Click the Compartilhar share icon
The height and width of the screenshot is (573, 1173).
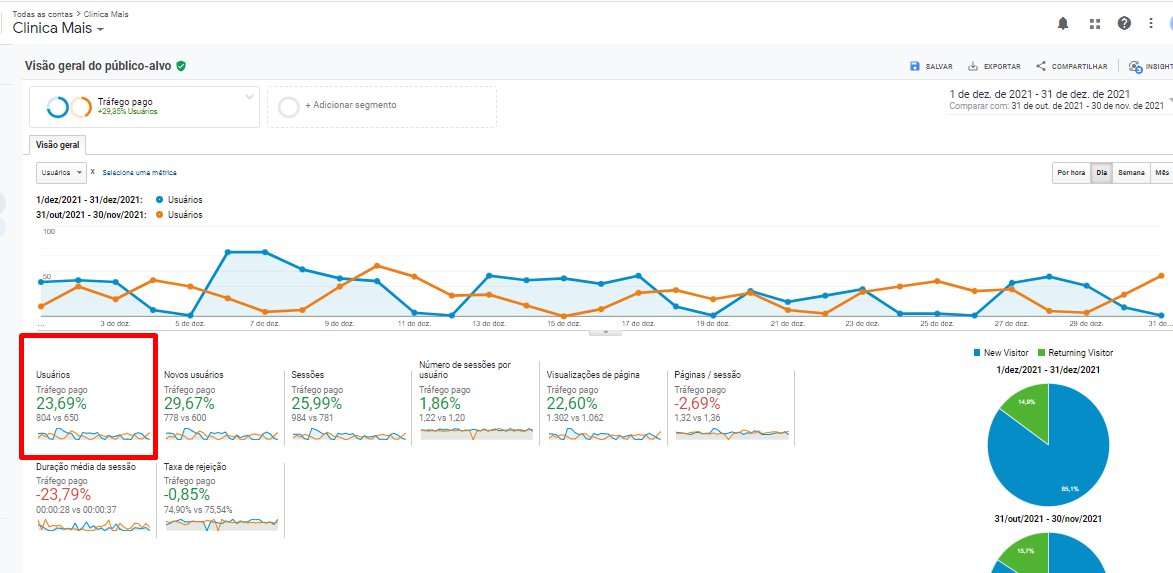tap(1041, 66)
